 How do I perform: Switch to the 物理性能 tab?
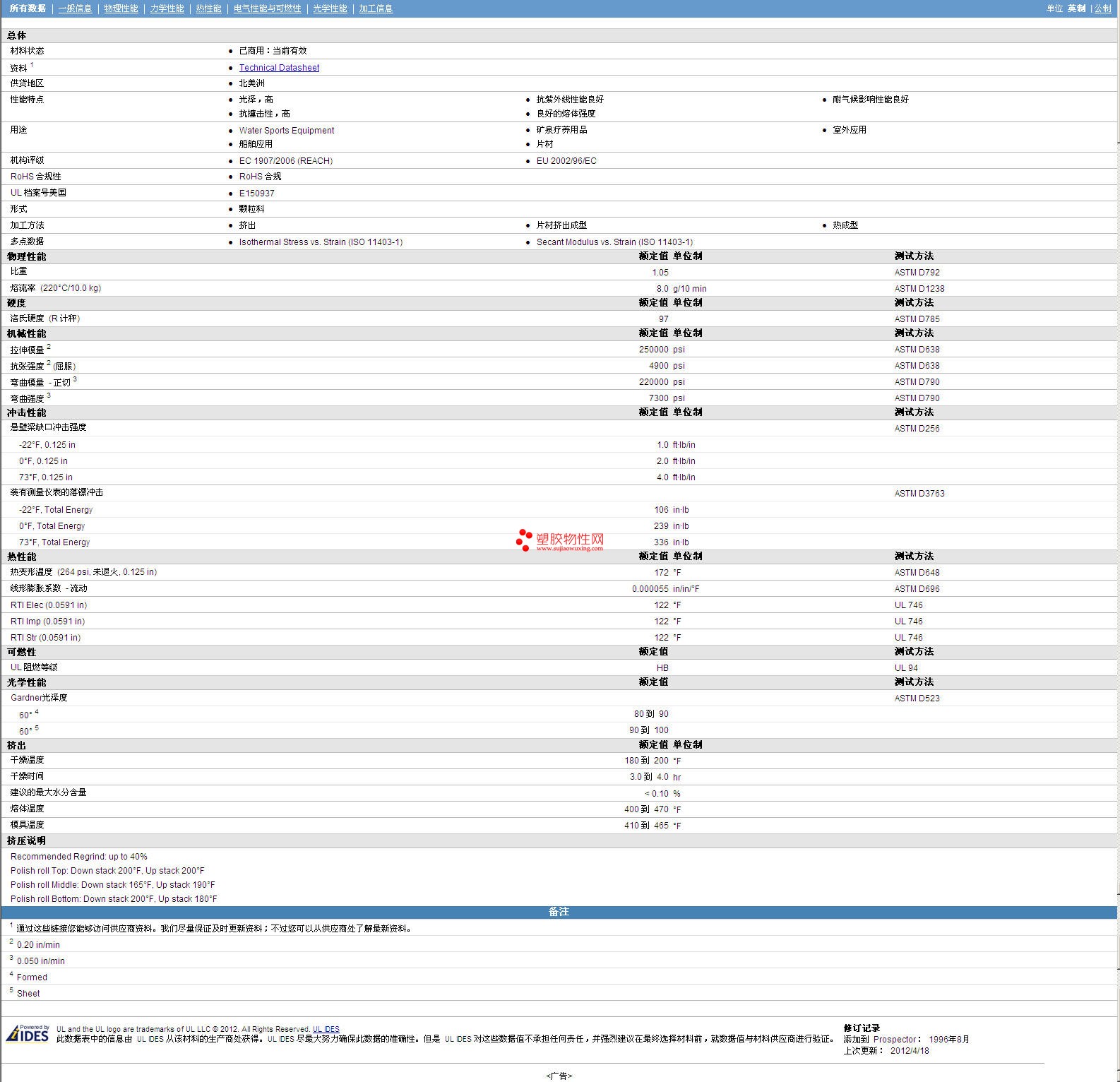[x=121, y=8]
